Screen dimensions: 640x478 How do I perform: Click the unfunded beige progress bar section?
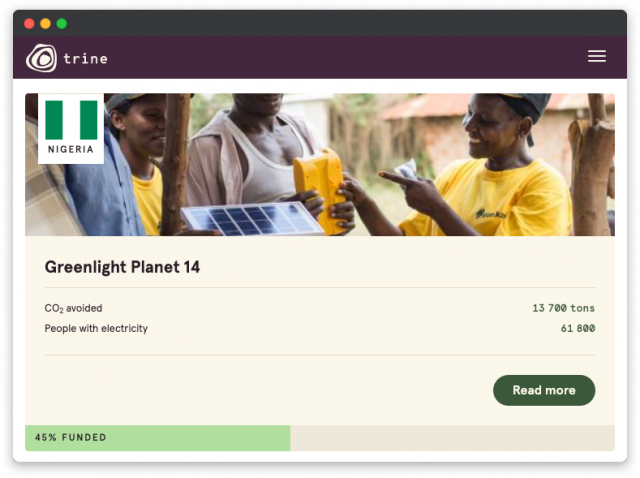coord(452,438)
